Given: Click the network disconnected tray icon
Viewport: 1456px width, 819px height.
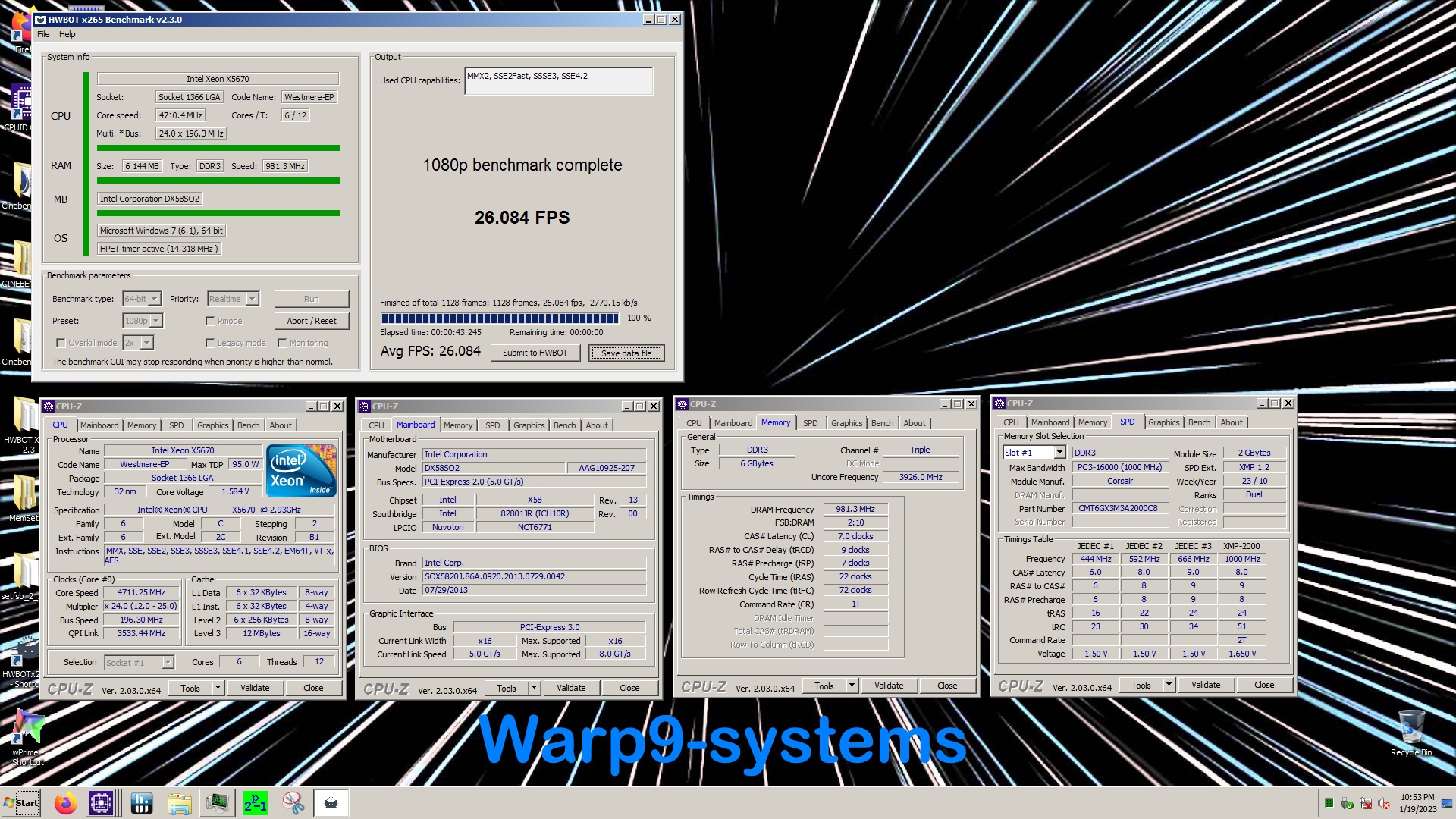Looking at the screenshot, I should pyautogui.click(x=1366, y=803).
